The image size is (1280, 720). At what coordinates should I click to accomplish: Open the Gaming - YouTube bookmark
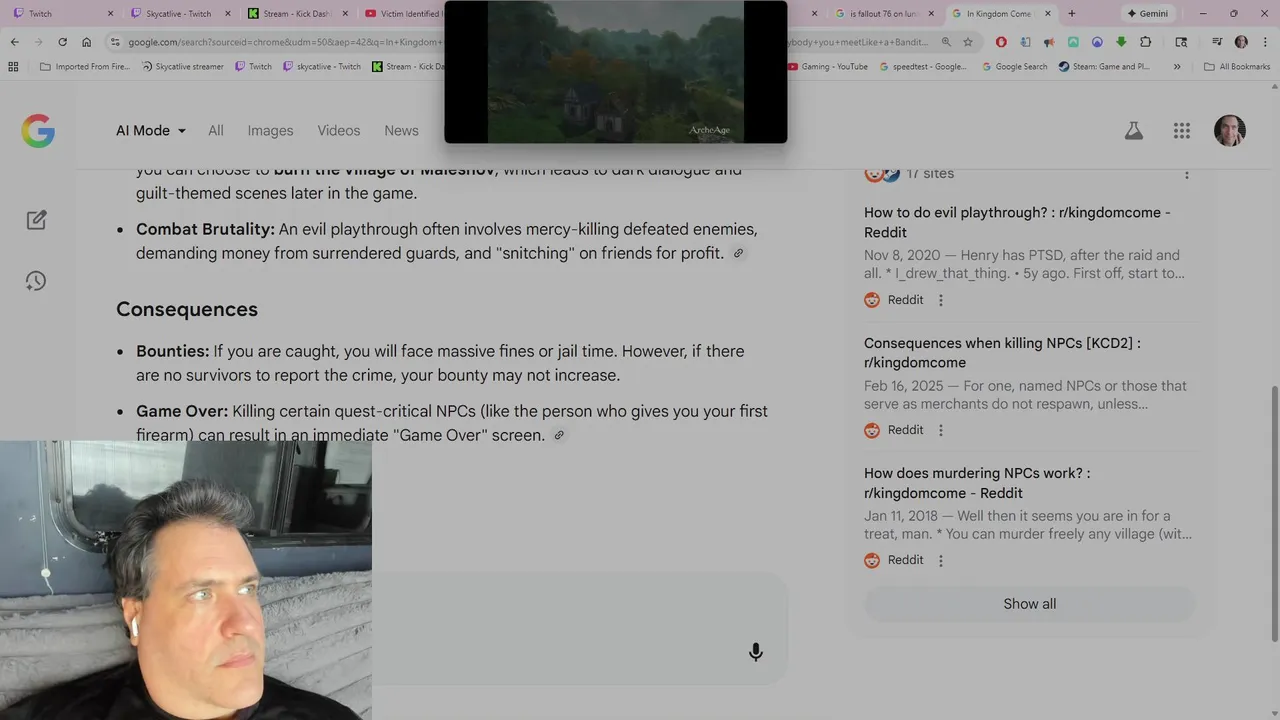827,67
